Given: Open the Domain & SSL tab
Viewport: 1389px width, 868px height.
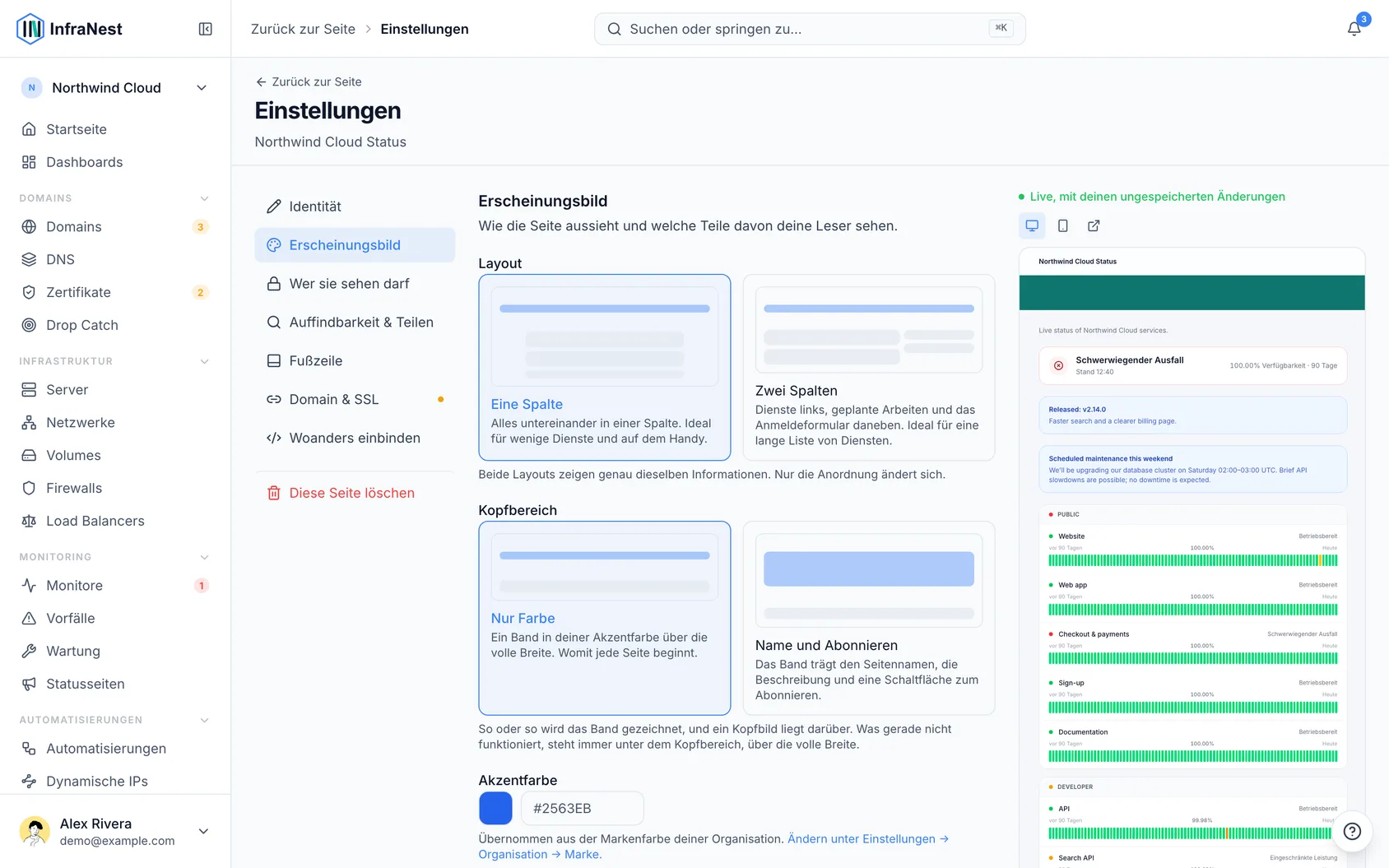Looking at the screenshot, I should [355, 399].
